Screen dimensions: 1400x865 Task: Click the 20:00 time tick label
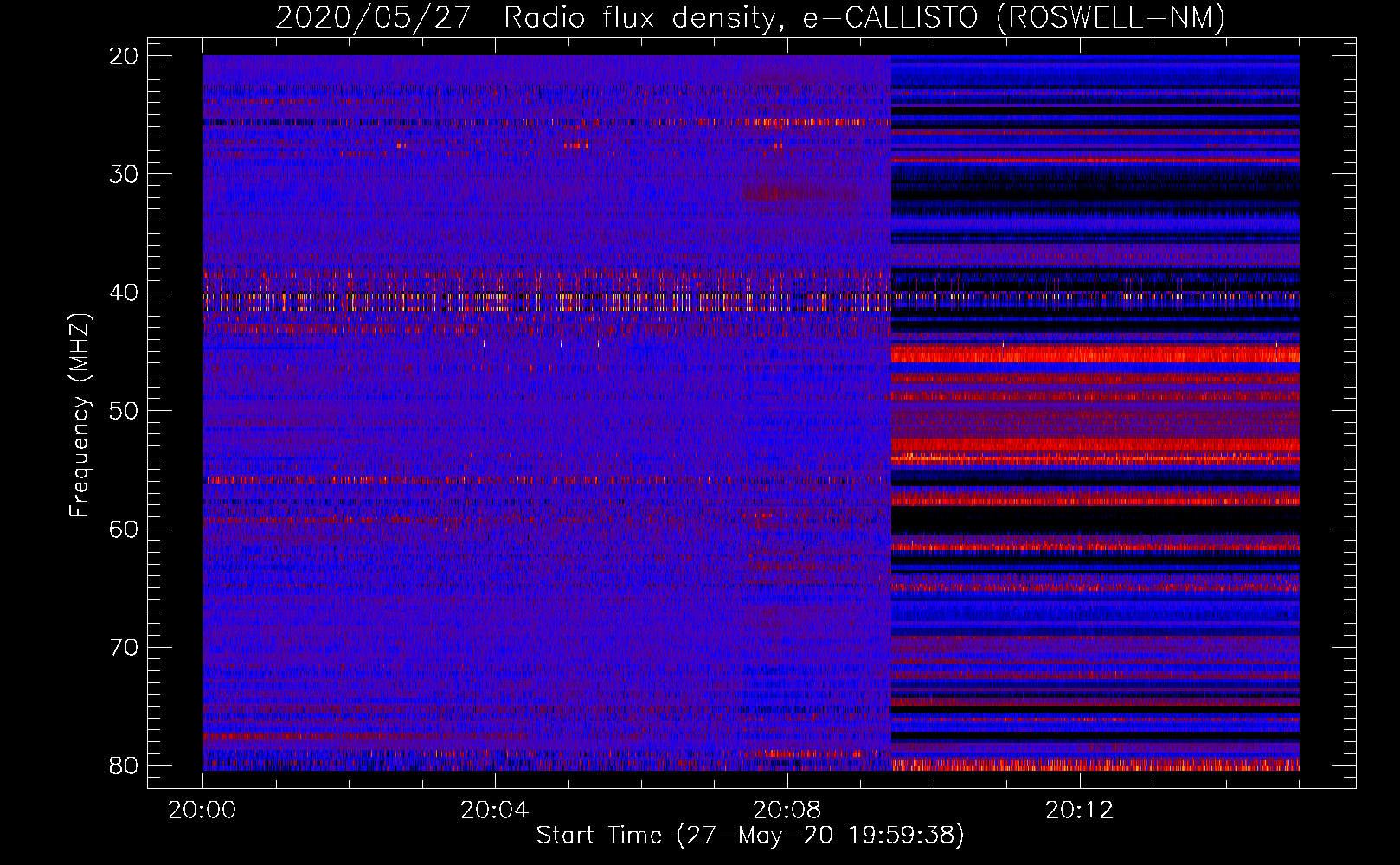(202, 811)
